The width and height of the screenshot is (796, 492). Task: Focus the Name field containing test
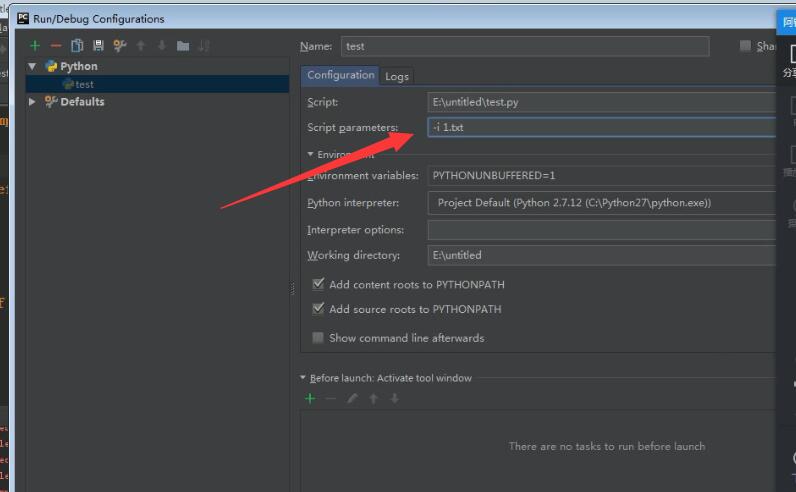[x=525, y=46]
